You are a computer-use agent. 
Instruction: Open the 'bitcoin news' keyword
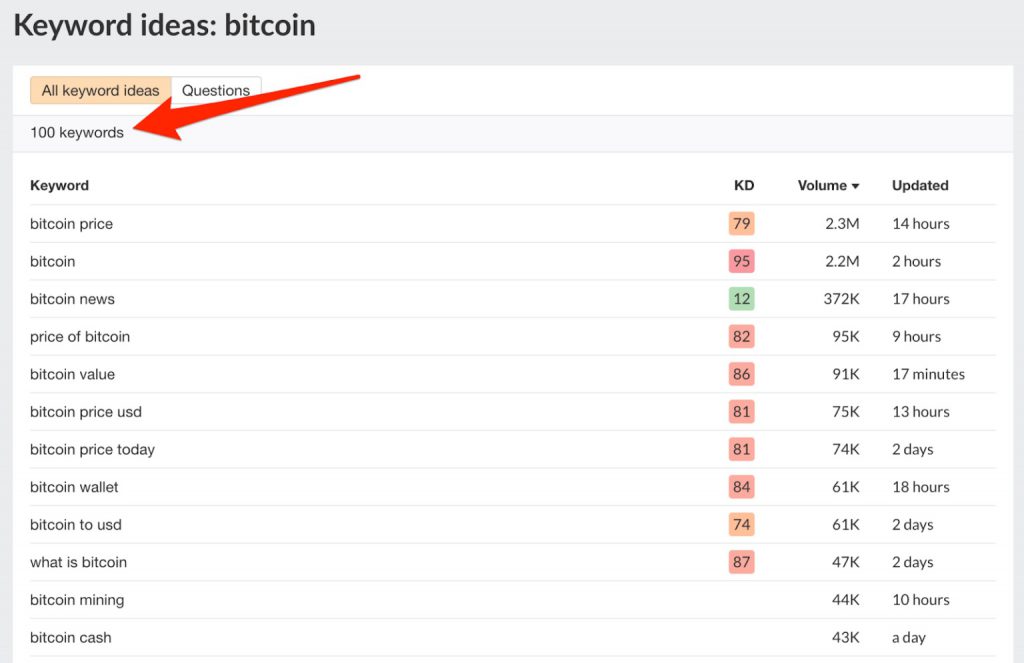point(72,299)
